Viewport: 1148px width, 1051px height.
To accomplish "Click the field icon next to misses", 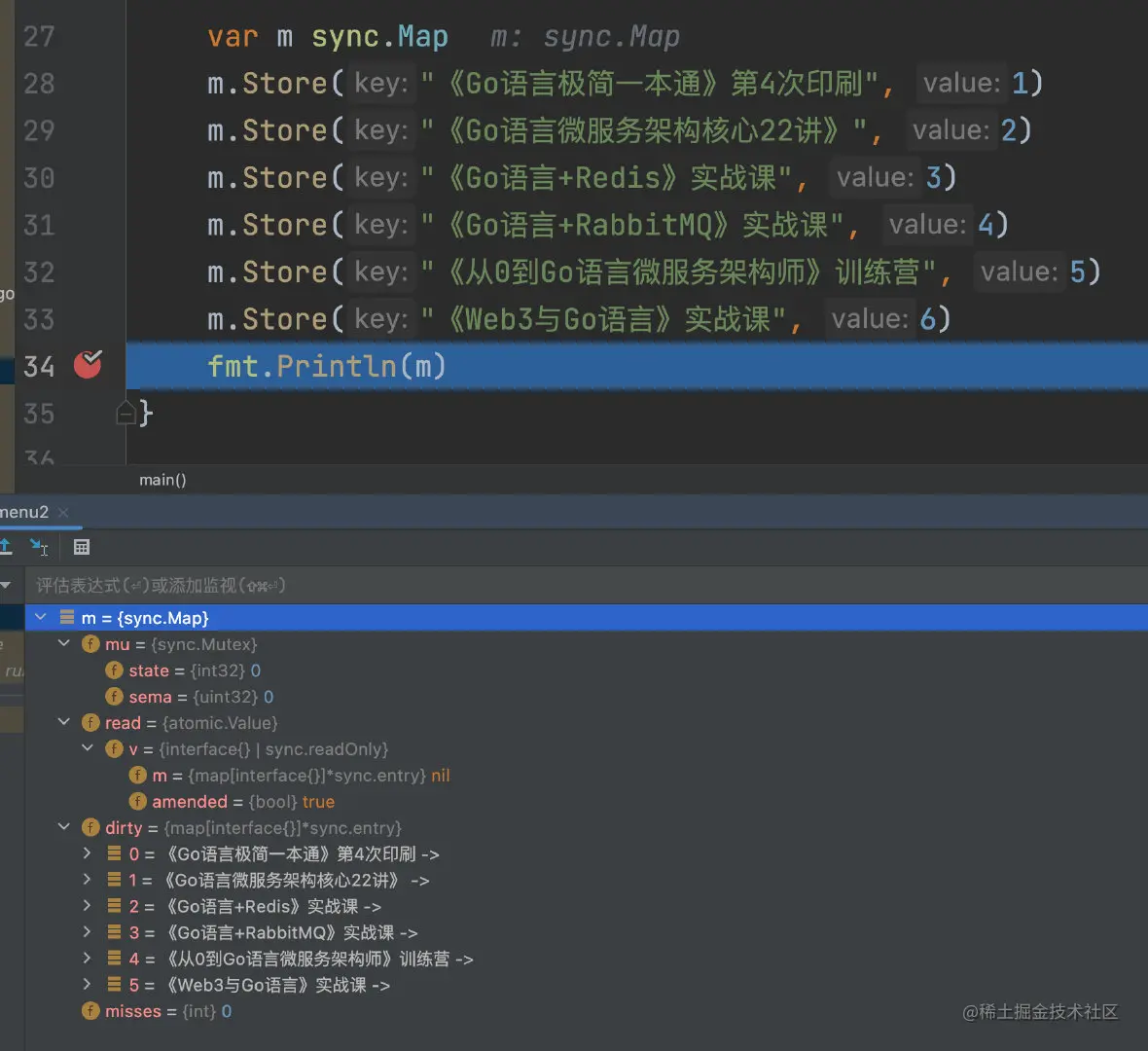I will click(x=90, y=1011).
